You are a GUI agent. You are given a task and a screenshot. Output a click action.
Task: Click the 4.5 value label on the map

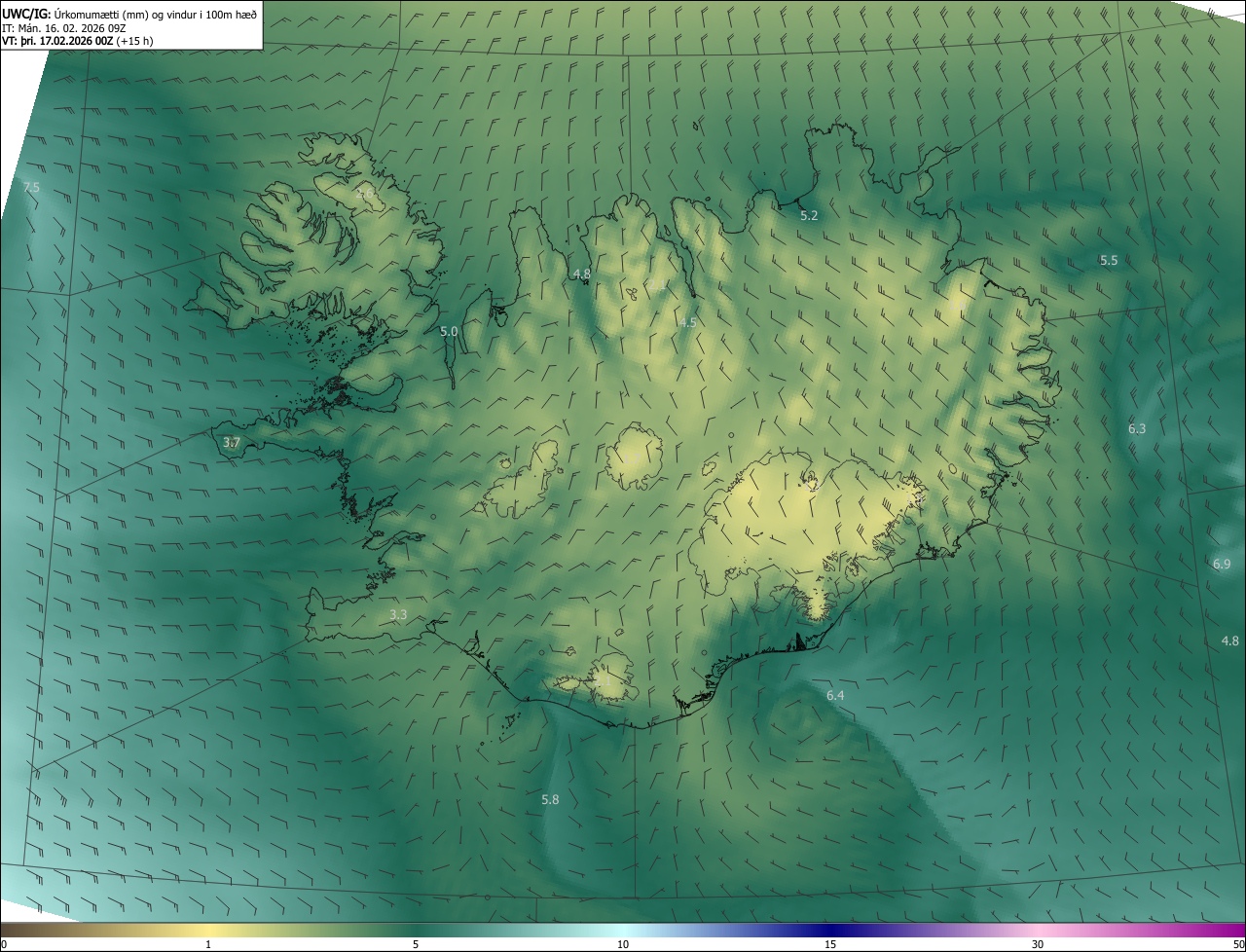click(688, 322)
